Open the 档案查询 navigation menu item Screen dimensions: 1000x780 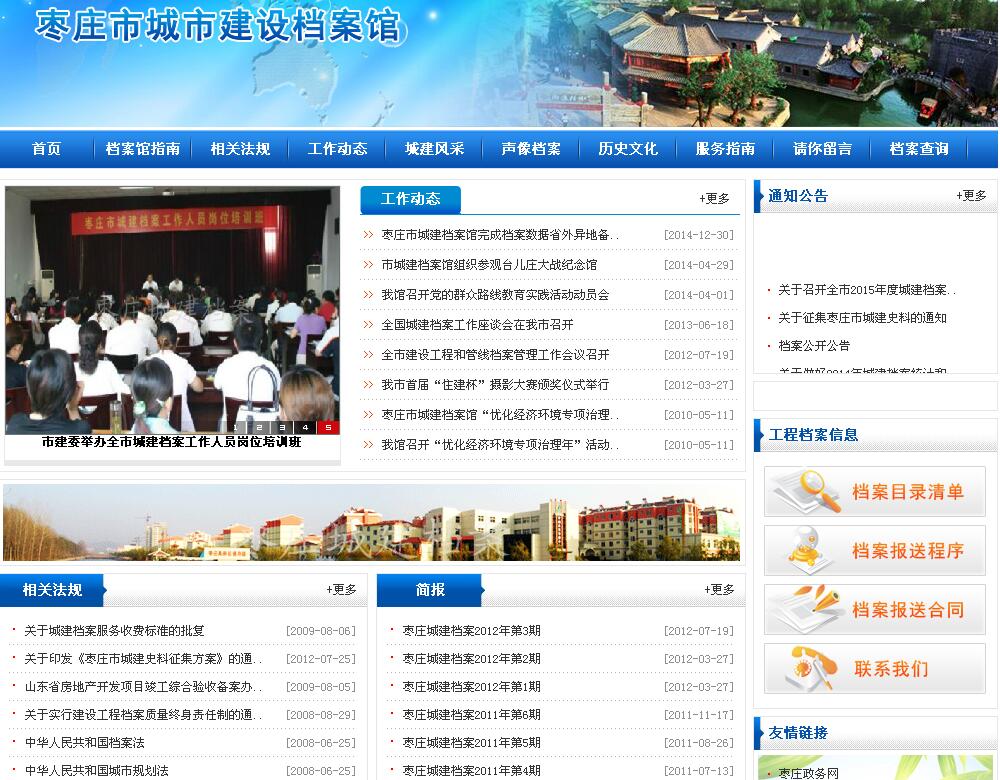[919, 149]
